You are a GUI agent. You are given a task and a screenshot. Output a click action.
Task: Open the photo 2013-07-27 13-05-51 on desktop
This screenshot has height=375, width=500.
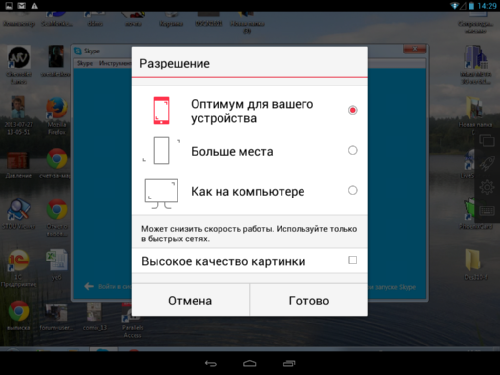[19, 115]
